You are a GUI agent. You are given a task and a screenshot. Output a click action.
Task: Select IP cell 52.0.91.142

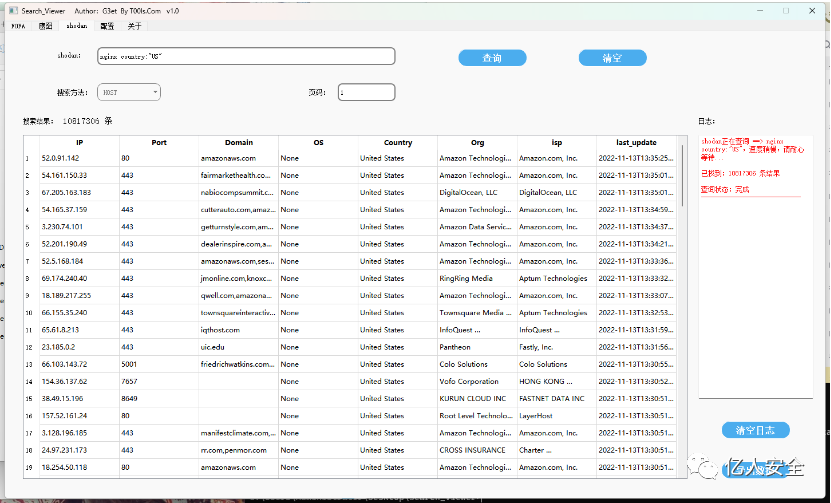coord(79,158)
